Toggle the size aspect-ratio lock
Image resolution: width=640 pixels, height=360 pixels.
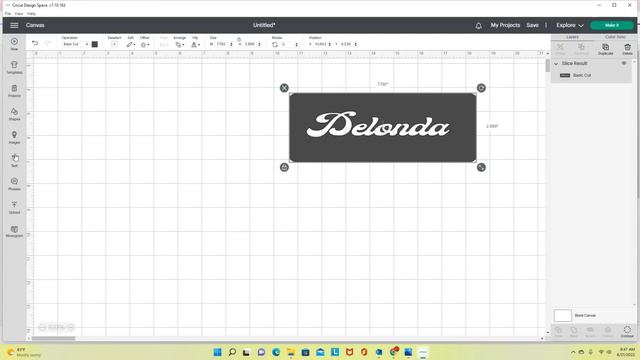click(239, 40)
